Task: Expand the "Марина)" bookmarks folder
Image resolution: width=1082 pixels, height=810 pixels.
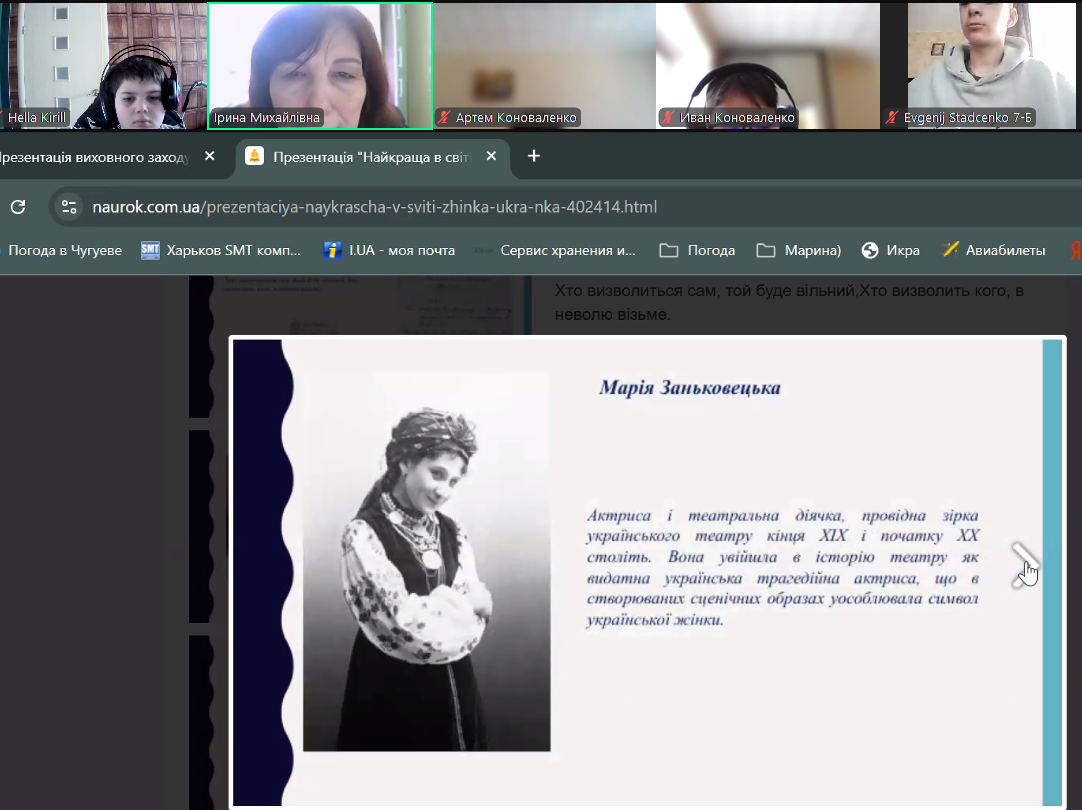Action: [799, 250]
